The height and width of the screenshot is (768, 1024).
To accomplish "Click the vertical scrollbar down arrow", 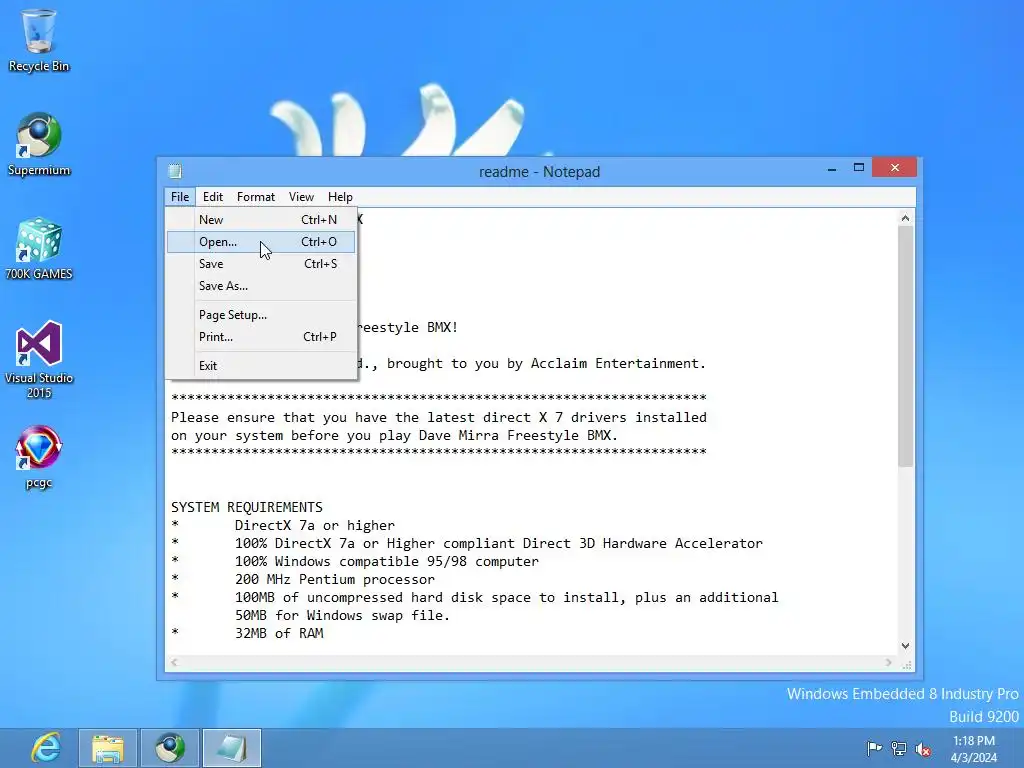I will coord(905,646).
